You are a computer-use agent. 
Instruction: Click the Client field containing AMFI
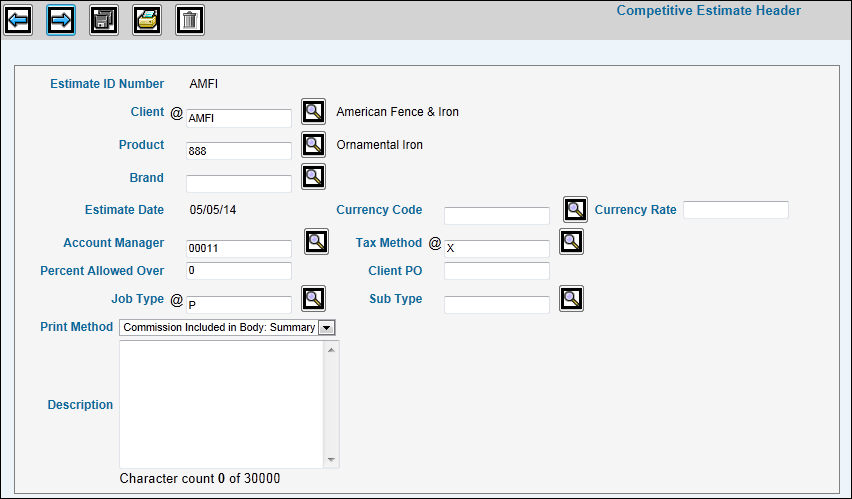click(x=239, y=118)
